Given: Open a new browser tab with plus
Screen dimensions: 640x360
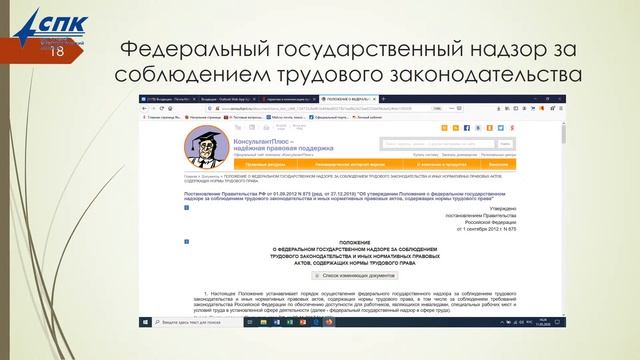Looking at the screenshot, I should 383,99.
